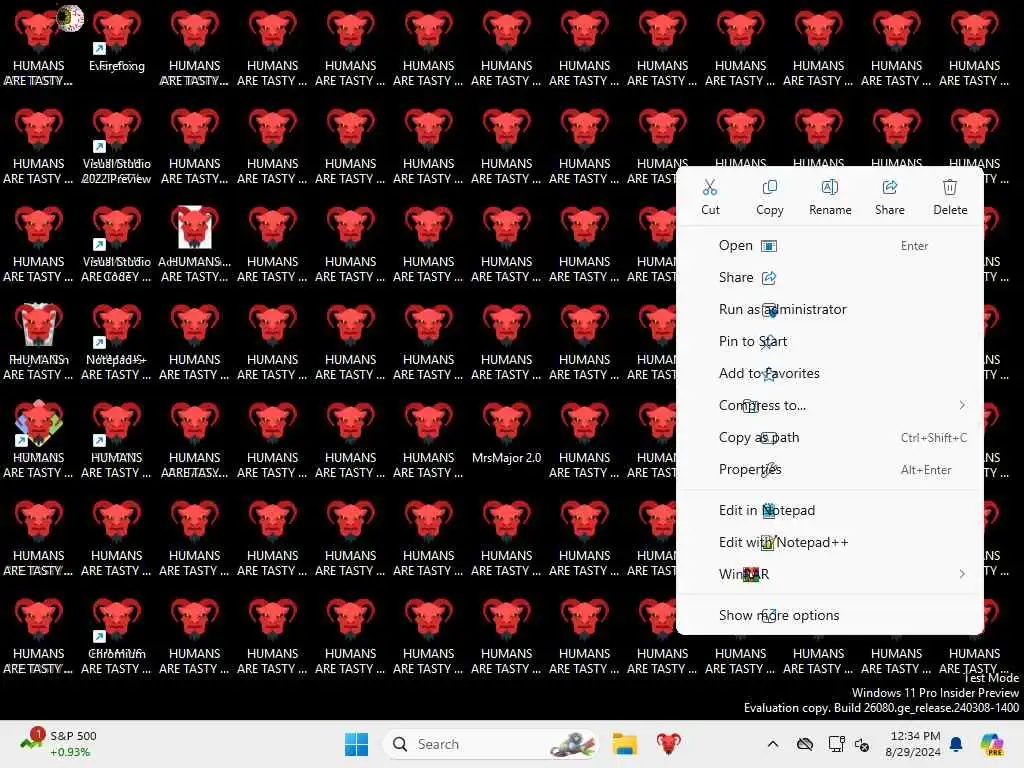This screenshot has width=1024, height=768.
Task: Click Show more options
Action: 829,615
